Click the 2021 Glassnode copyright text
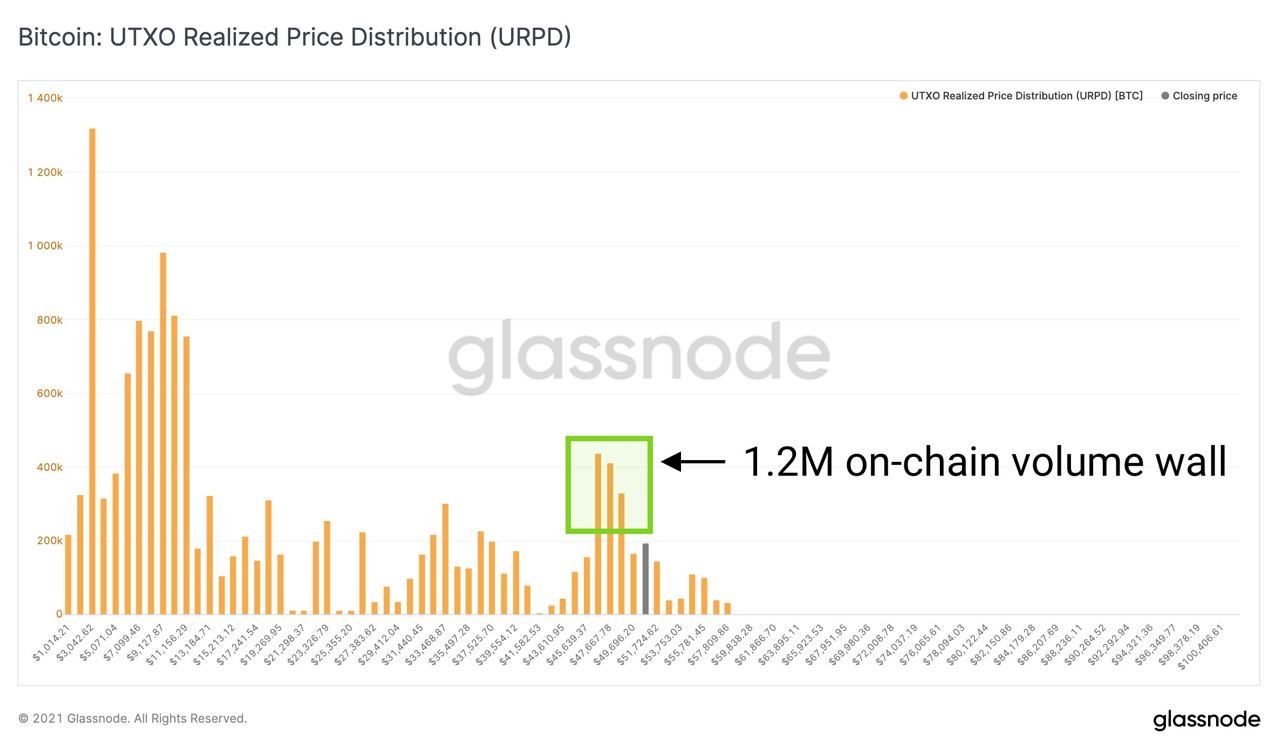The height and width of the screenshot is (752, 1280). [x=133, y=718]
